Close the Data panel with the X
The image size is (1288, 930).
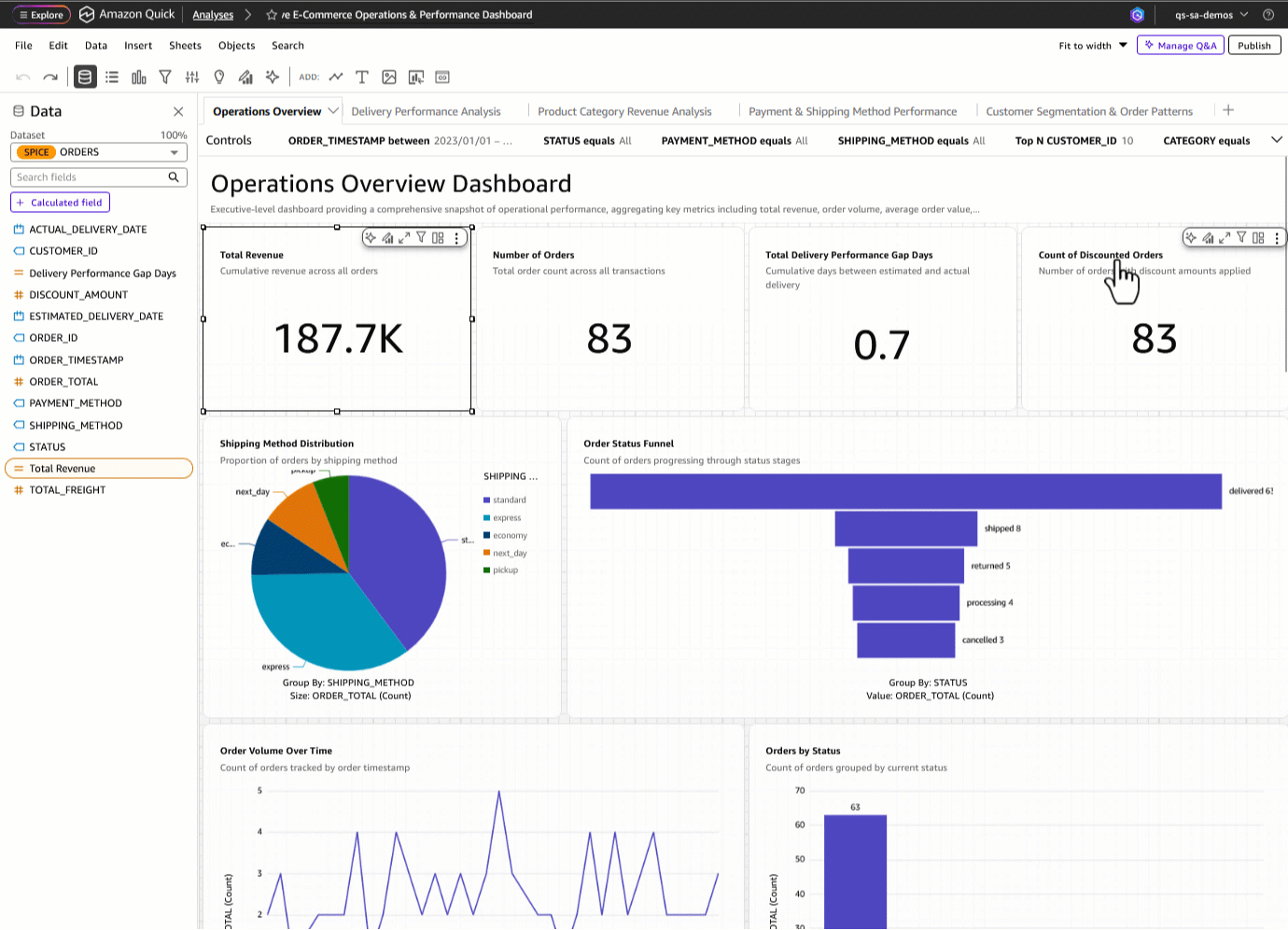pos(178,111)
